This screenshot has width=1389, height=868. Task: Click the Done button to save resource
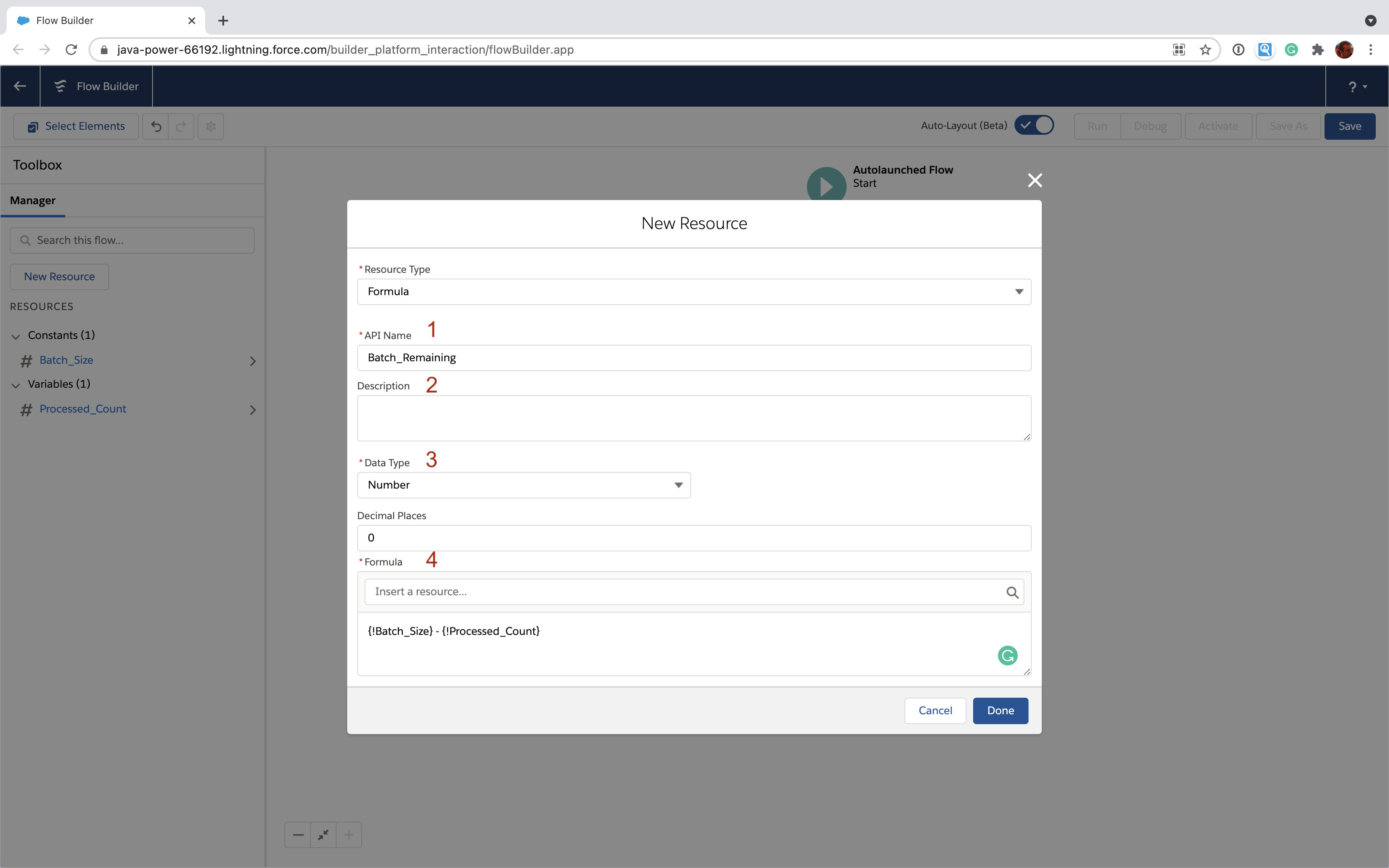click(x=1000, y=710)
